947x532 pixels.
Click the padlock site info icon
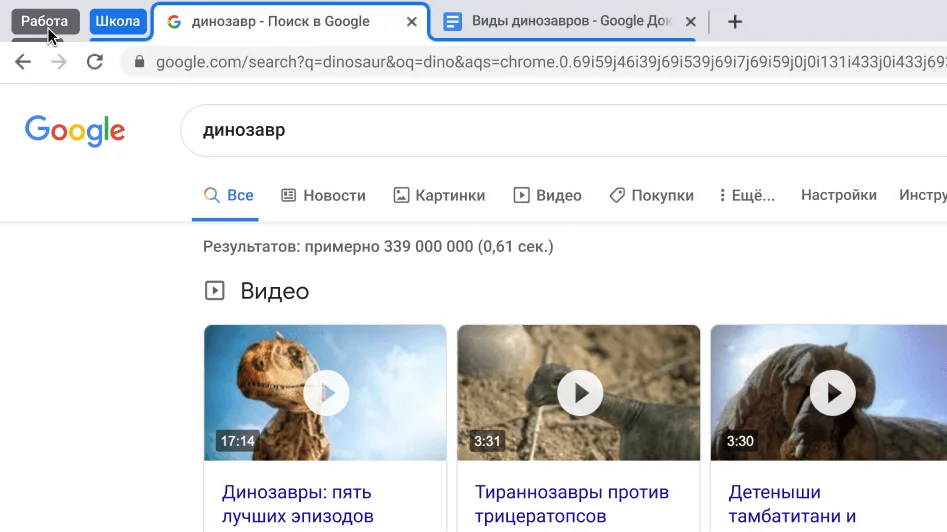(x=139, y=62)
